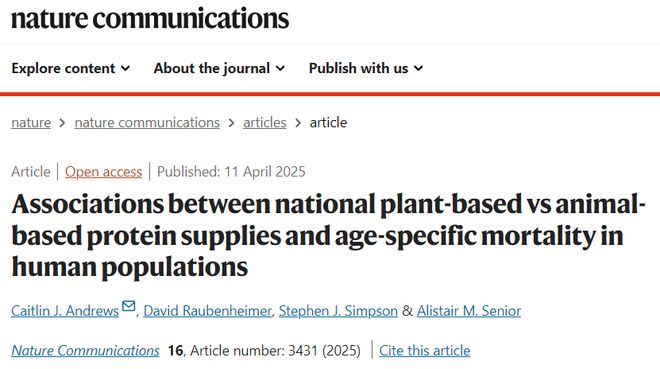This screenshot has width=660, height=369.
Task: Click Cite this article
Action: 425,350
